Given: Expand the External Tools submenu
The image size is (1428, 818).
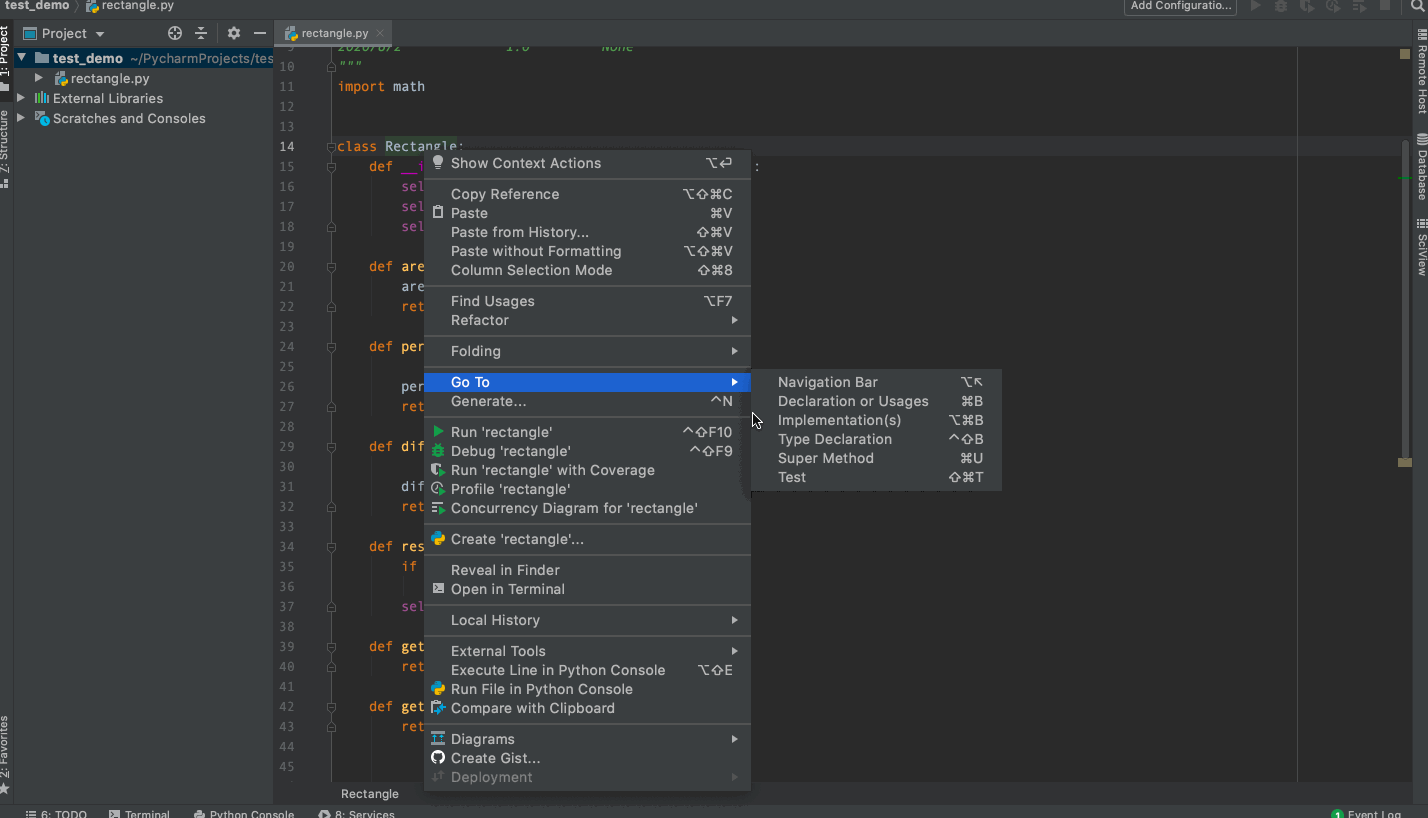Looking at the screenshot, I should [x=587, y=651].
